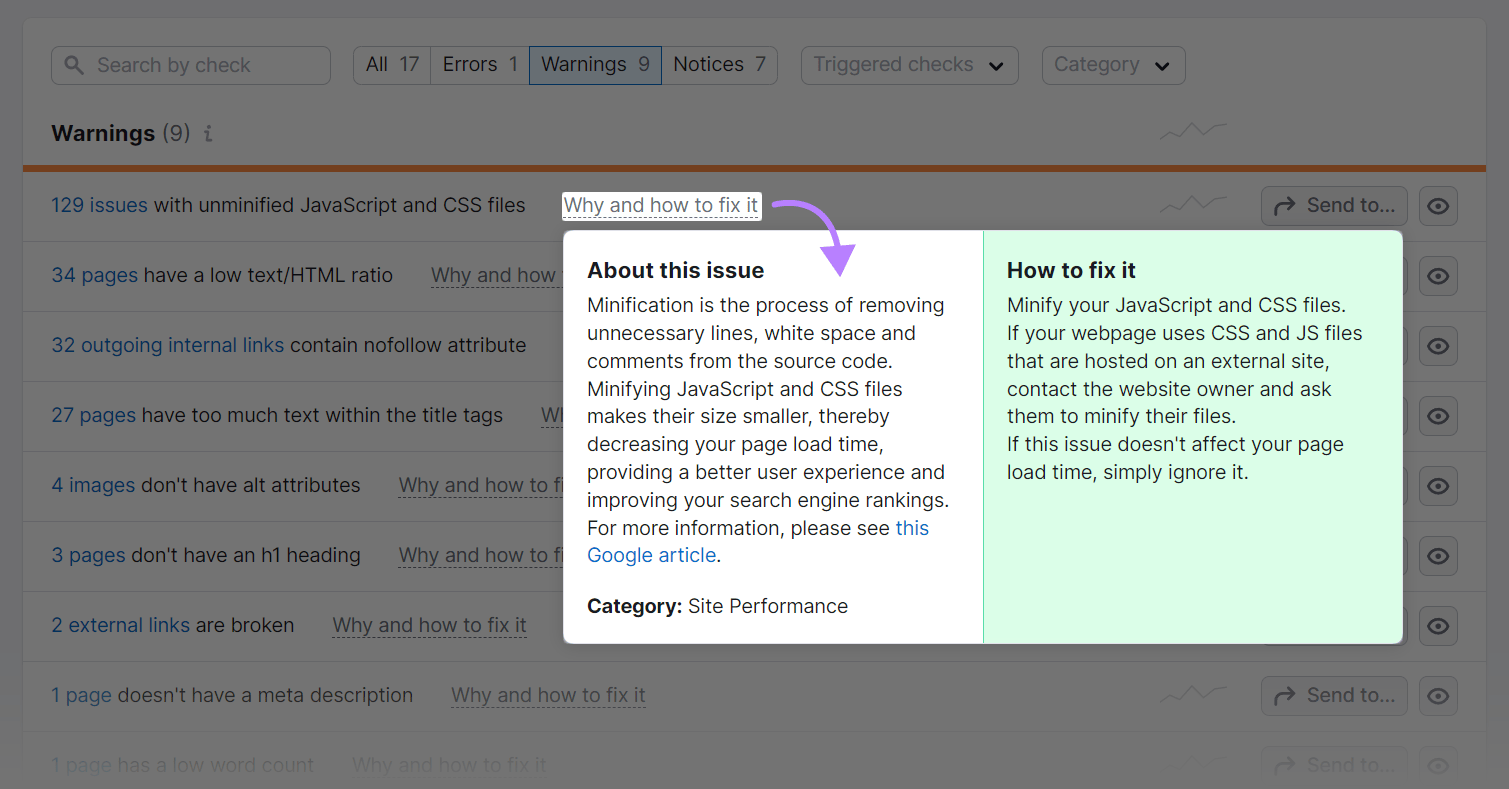Click Send to... for the meta description issue
Screen dimensions: 1509x789
coord(1334,695)
